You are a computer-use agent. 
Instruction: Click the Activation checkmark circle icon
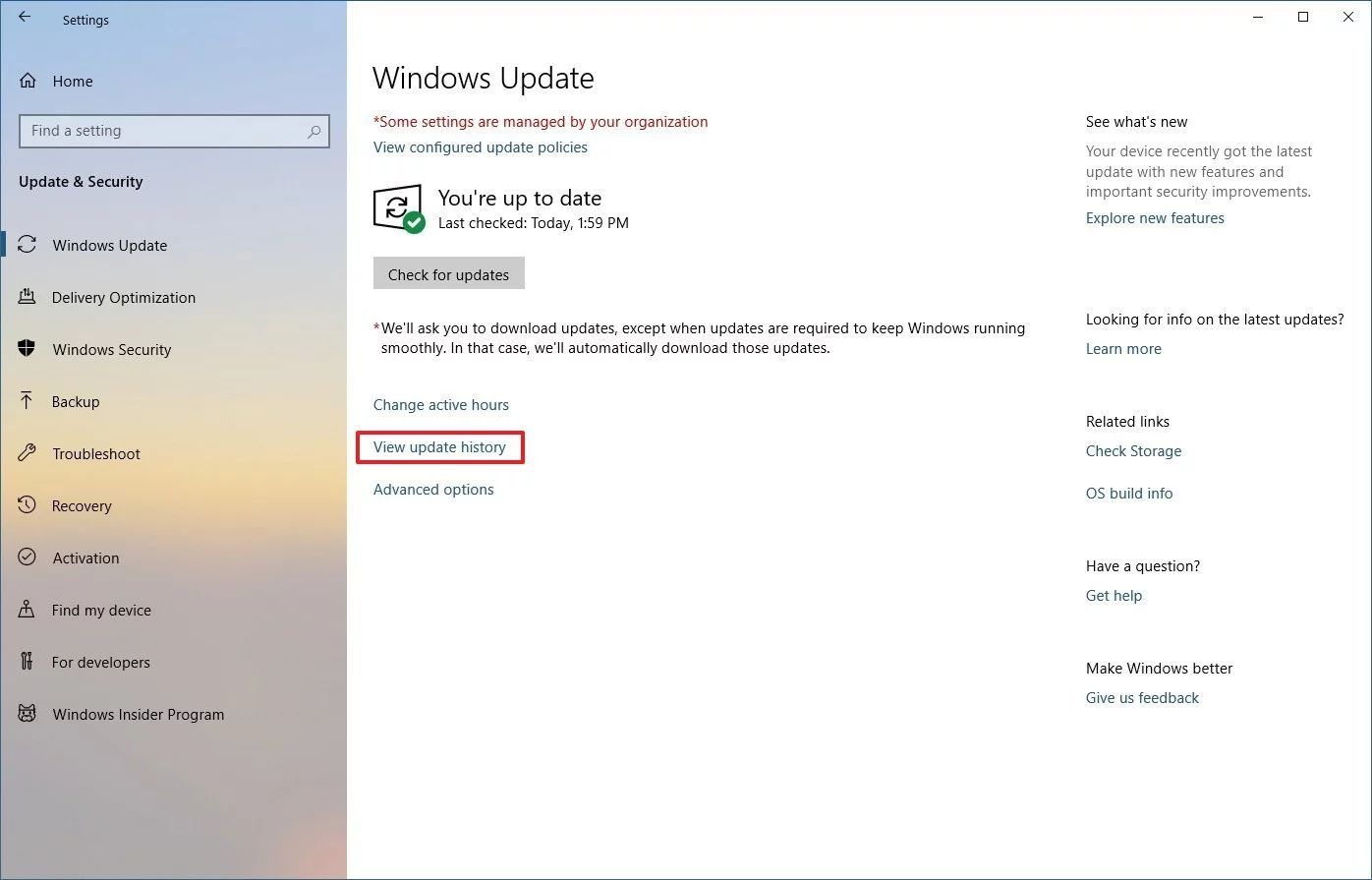coord(28,557)
